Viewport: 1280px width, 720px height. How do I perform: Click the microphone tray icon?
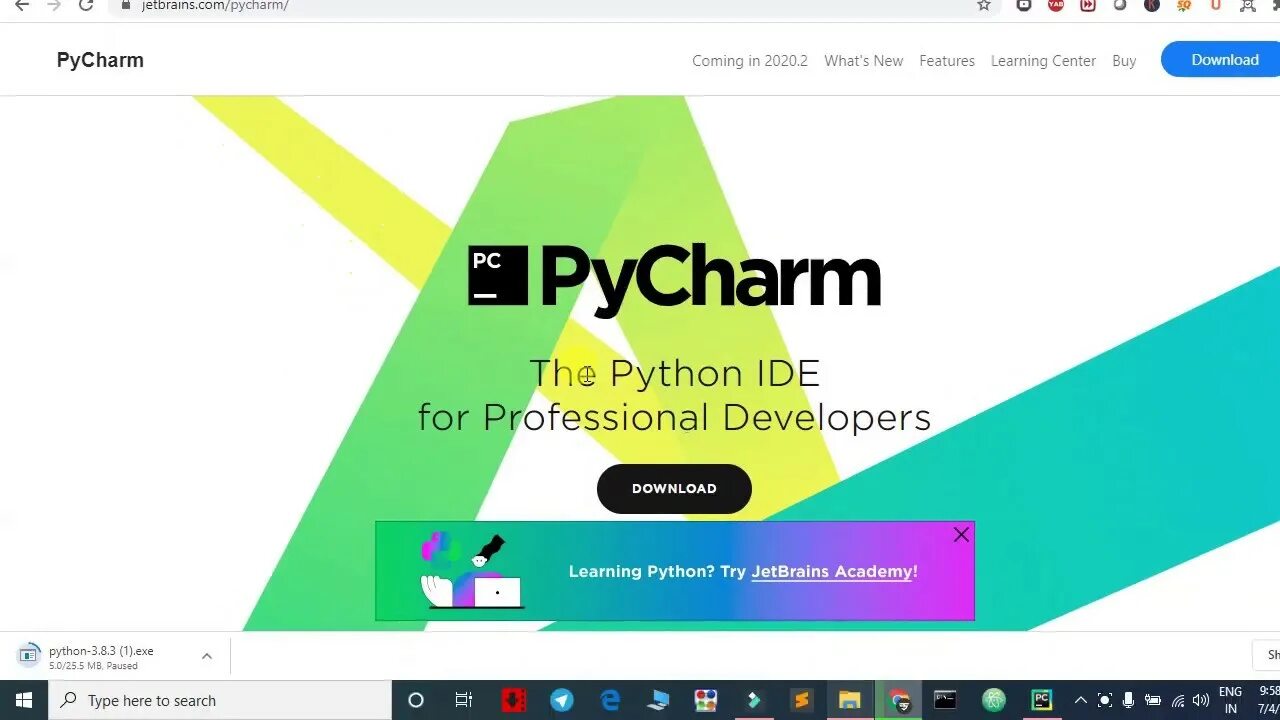point(1128,700)
